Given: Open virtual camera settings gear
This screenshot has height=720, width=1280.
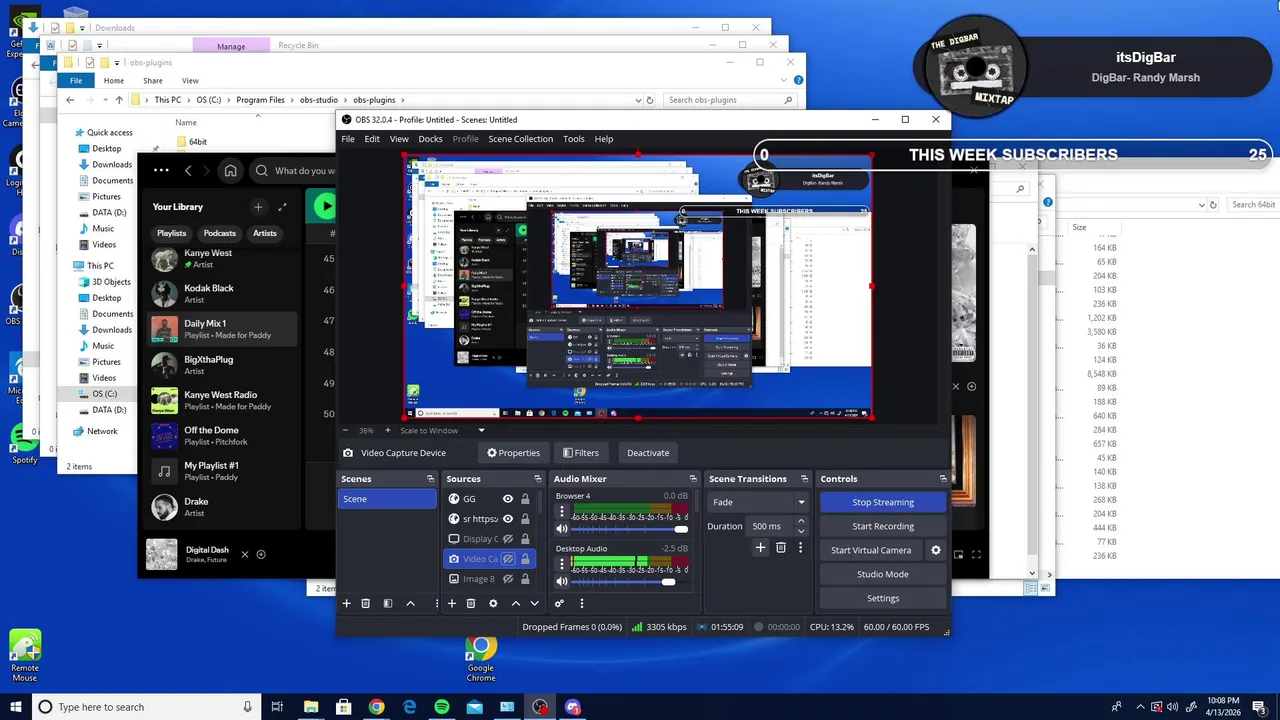Looking at the screenshot, I should coord(936,550).
